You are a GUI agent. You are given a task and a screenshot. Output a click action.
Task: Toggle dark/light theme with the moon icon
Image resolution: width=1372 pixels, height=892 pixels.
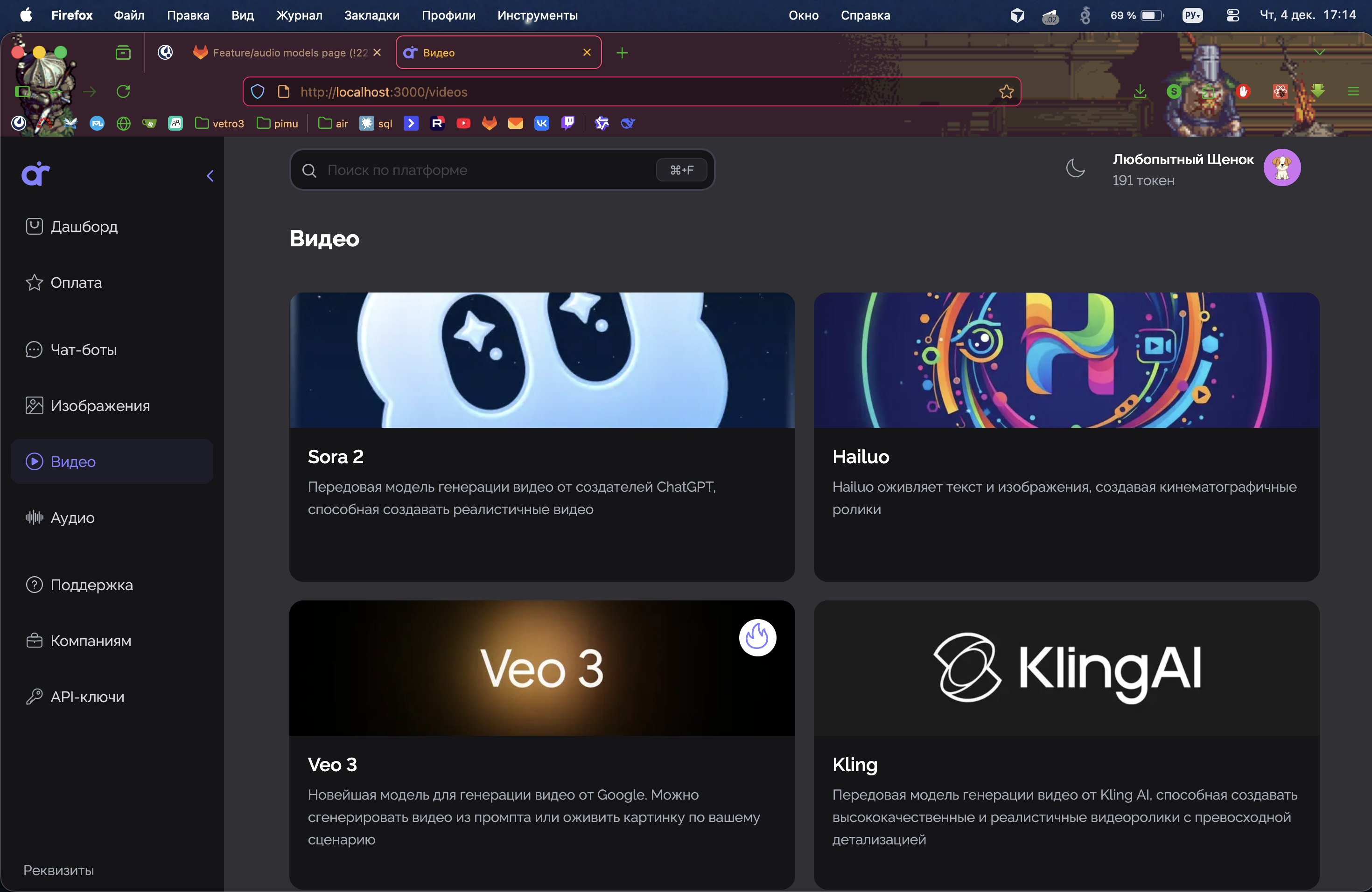point(1076,168)
